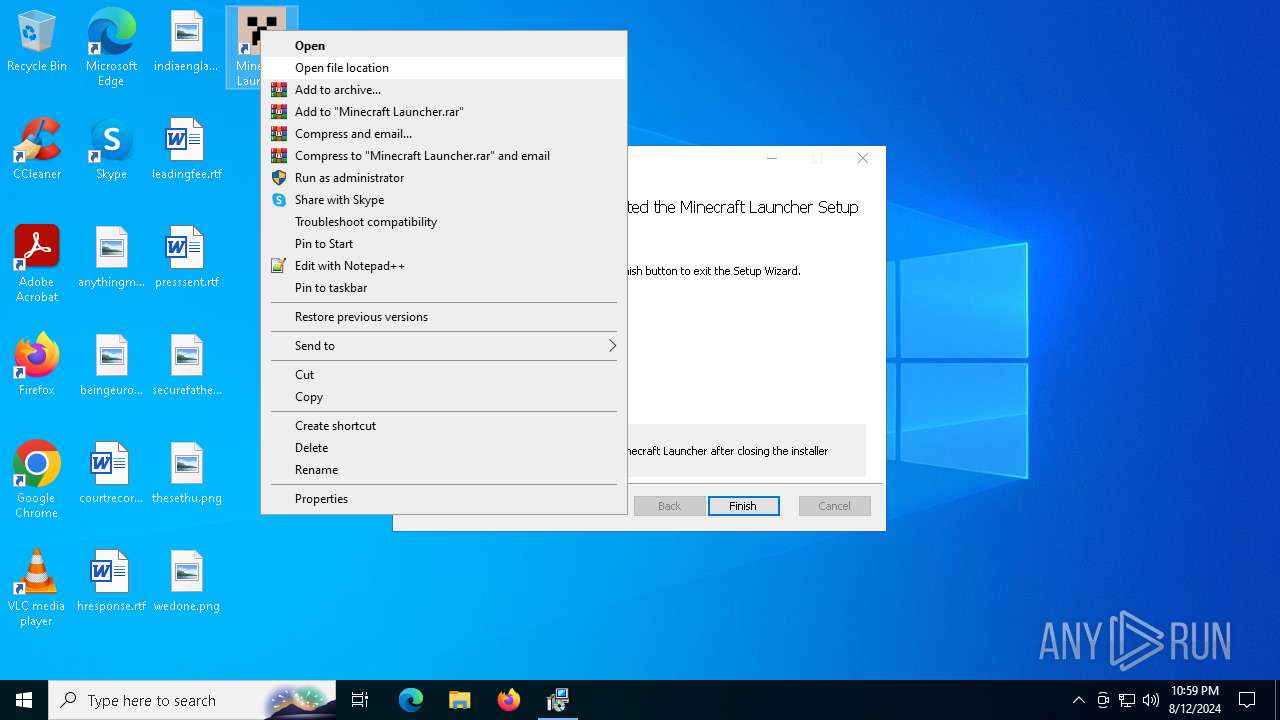Expand the Send to submenu
This screenshot has width=1280, height=720.
[444, 346]
